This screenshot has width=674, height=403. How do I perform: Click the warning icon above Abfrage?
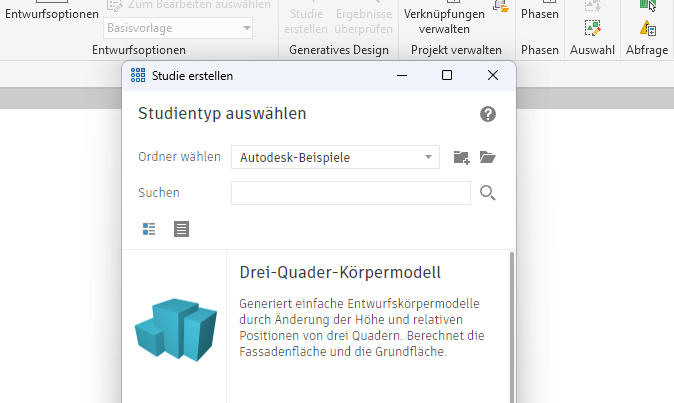[x=647, y=29]
